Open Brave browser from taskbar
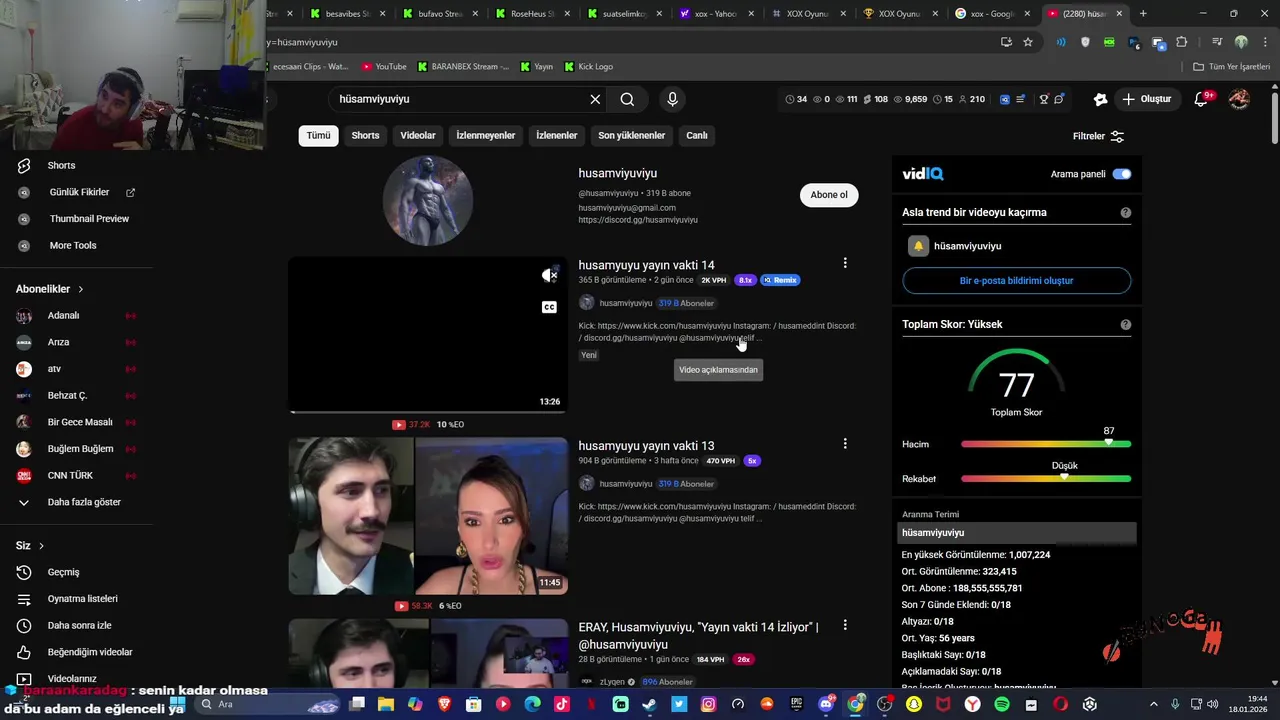 click(x=444, y=704)
